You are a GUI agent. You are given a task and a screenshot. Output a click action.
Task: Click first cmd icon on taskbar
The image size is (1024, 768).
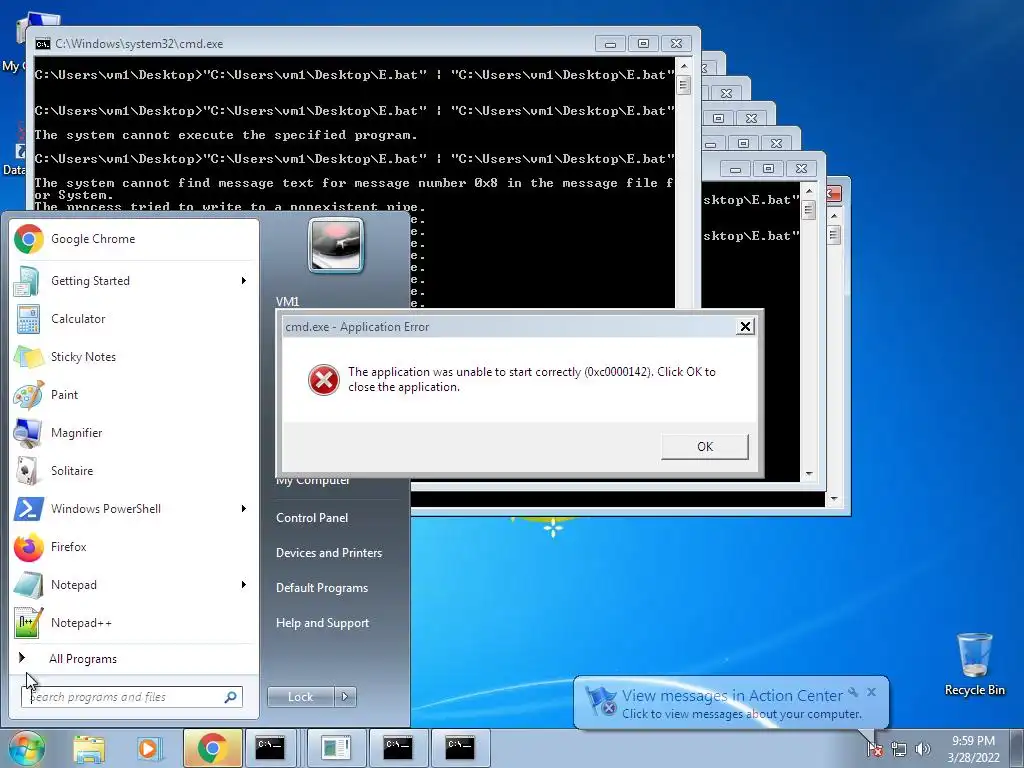[270, 748]
